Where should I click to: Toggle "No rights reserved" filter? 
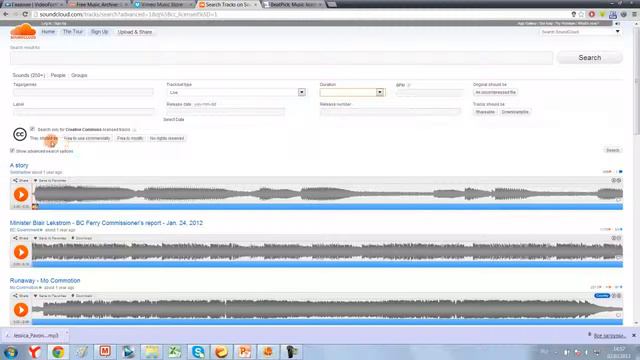(x=167, y=138)
